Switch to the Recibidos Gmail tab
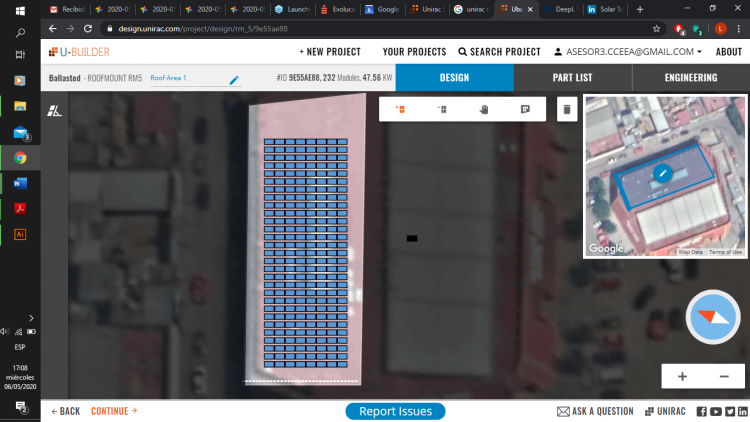This screenshot has height=422, width=750. [68, 9]
